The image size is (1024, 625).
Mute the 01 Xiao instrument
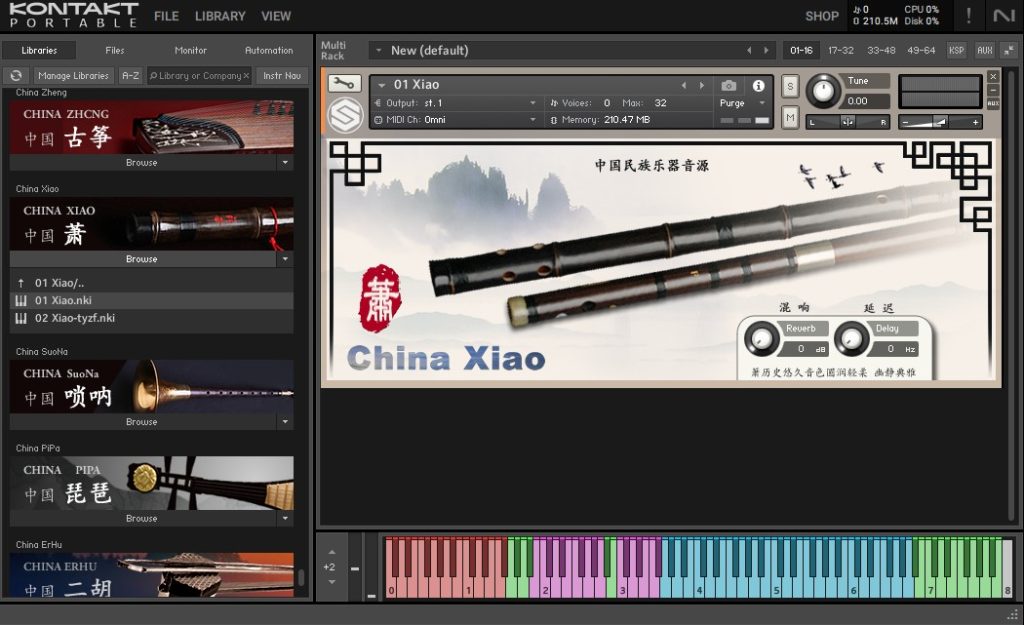[x=790, y=118]
